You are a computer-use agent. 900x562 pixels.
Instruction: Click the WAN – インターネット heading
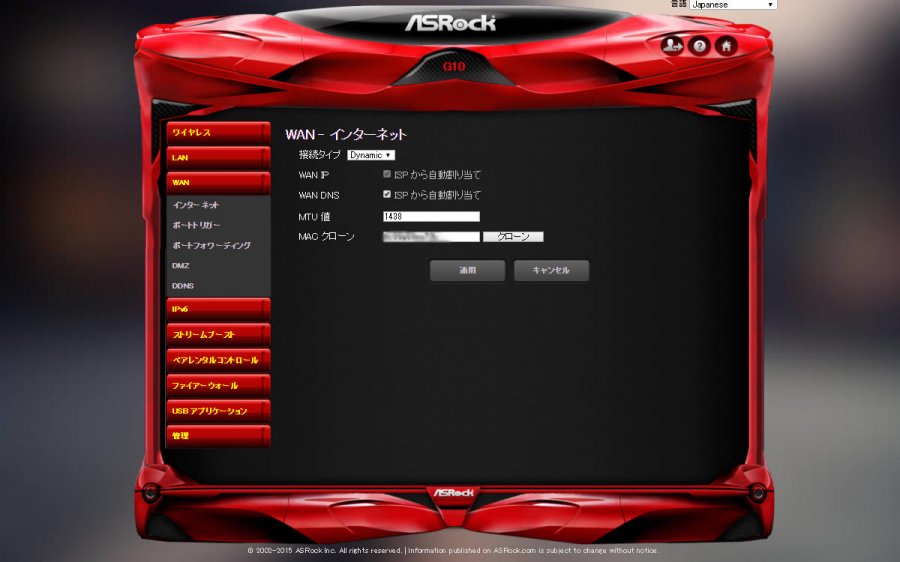point(346,135)
